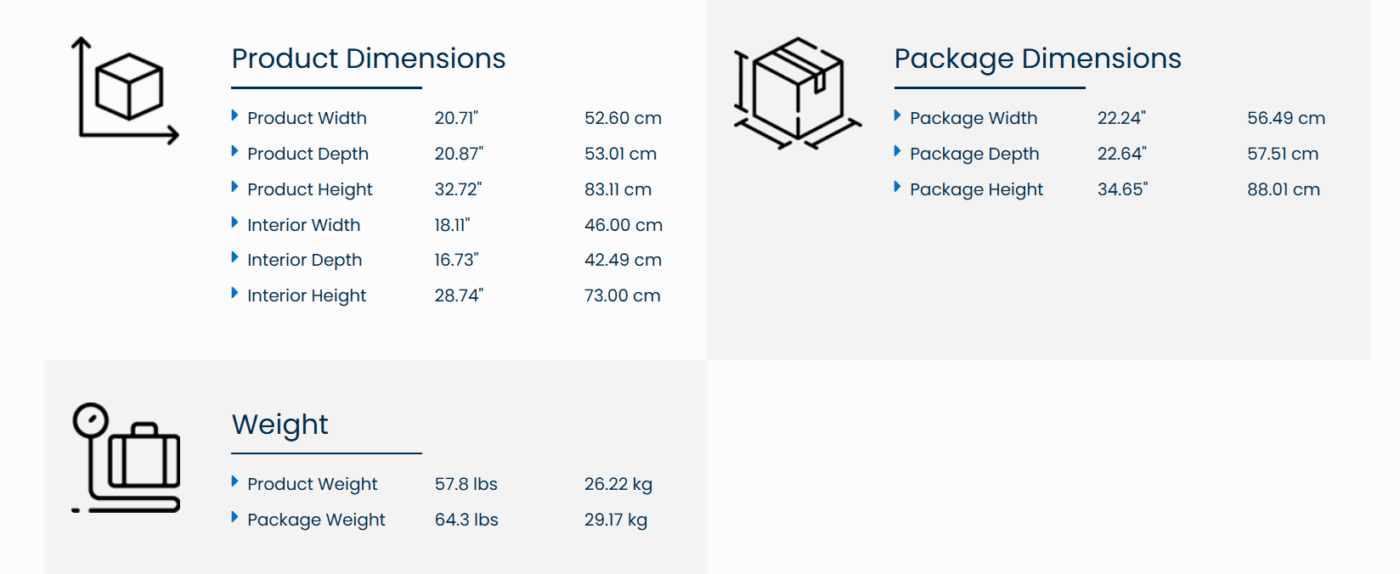Click the cardboard box package icon
Screen dimensions: 1400x574
pyautogui.click(x=797, y=93)
